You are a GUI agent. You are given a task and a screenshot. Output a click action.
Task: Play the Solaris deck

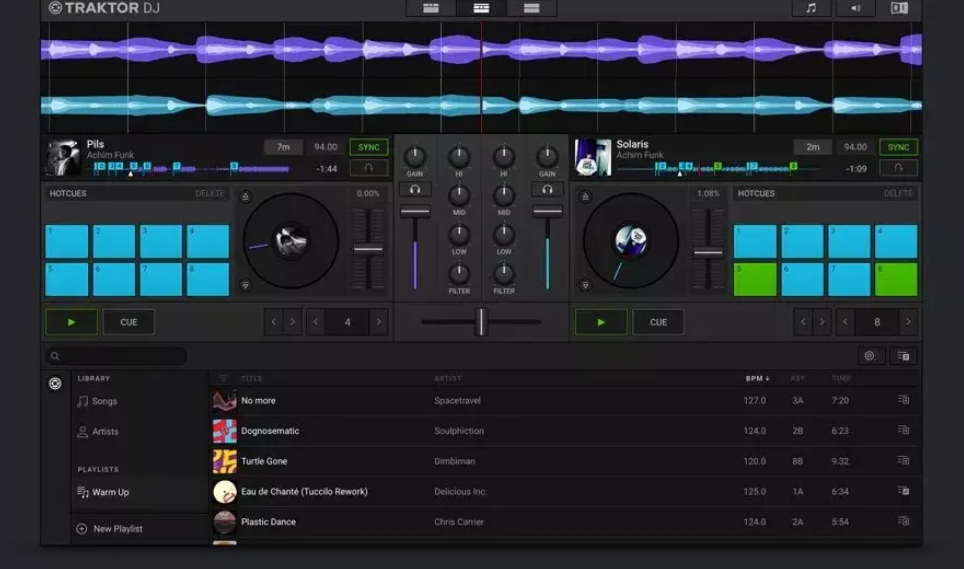tap(601, 322)
